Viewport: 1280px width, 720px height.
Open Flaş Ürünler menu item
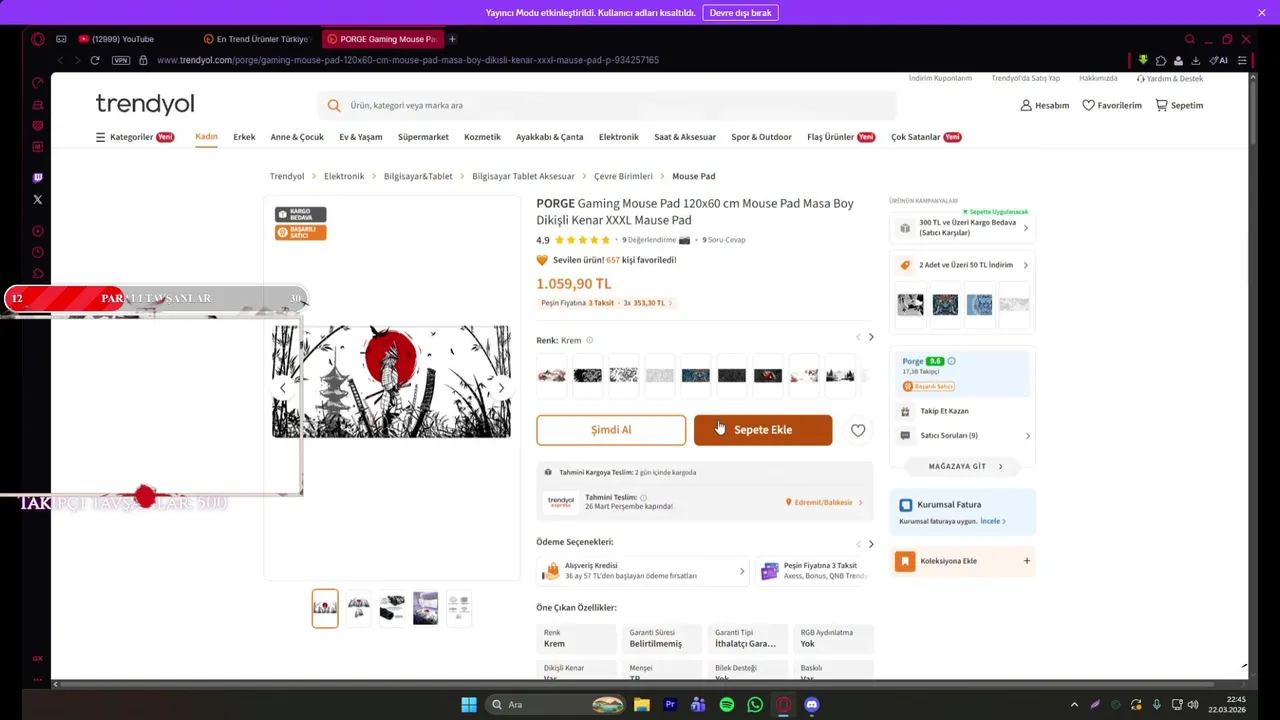[x=841, y=137]
